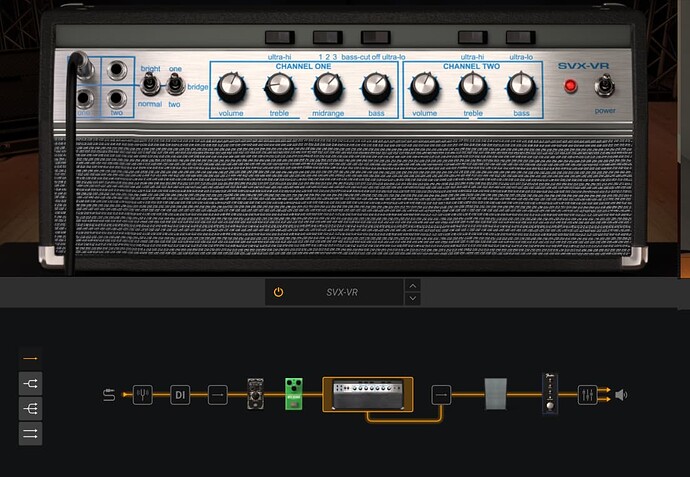The image size is (690, 477).
Task: Click the Channel One midrange knob
Action: tap(327, 88)
